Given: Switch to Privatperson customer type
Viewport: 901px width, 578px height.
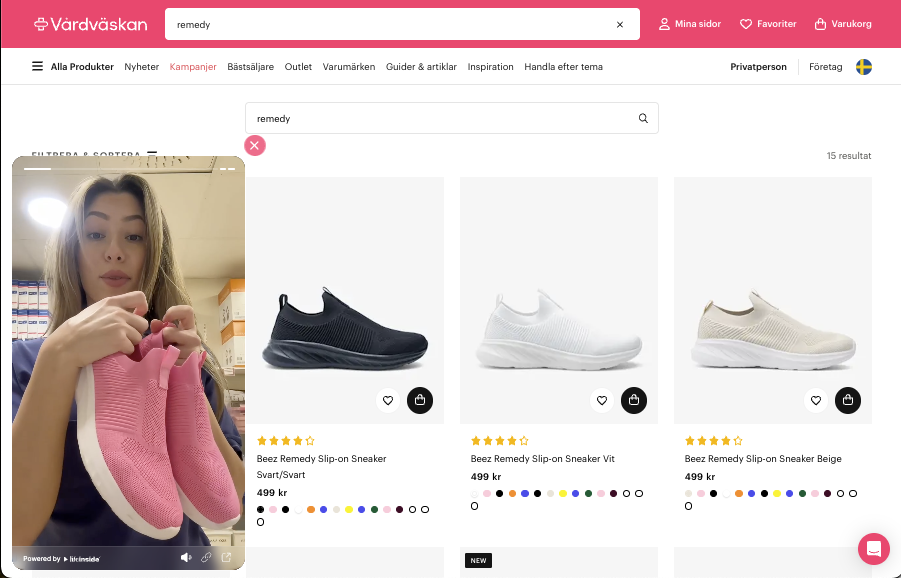Looking at the screenshot, I should coord(758,67).
